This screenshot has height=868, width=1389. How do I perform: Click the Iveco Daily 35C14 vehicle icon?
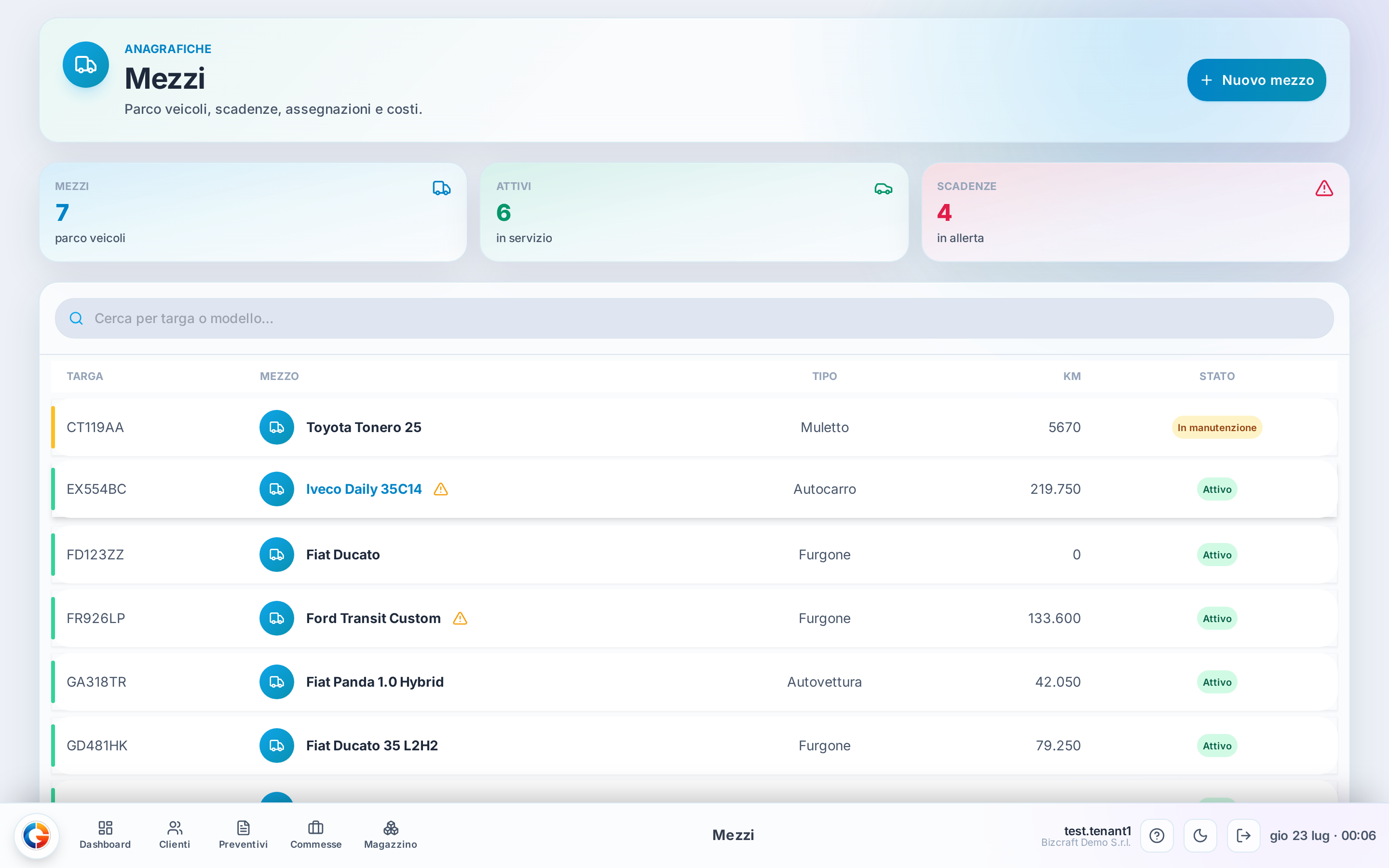click(277, 489)
